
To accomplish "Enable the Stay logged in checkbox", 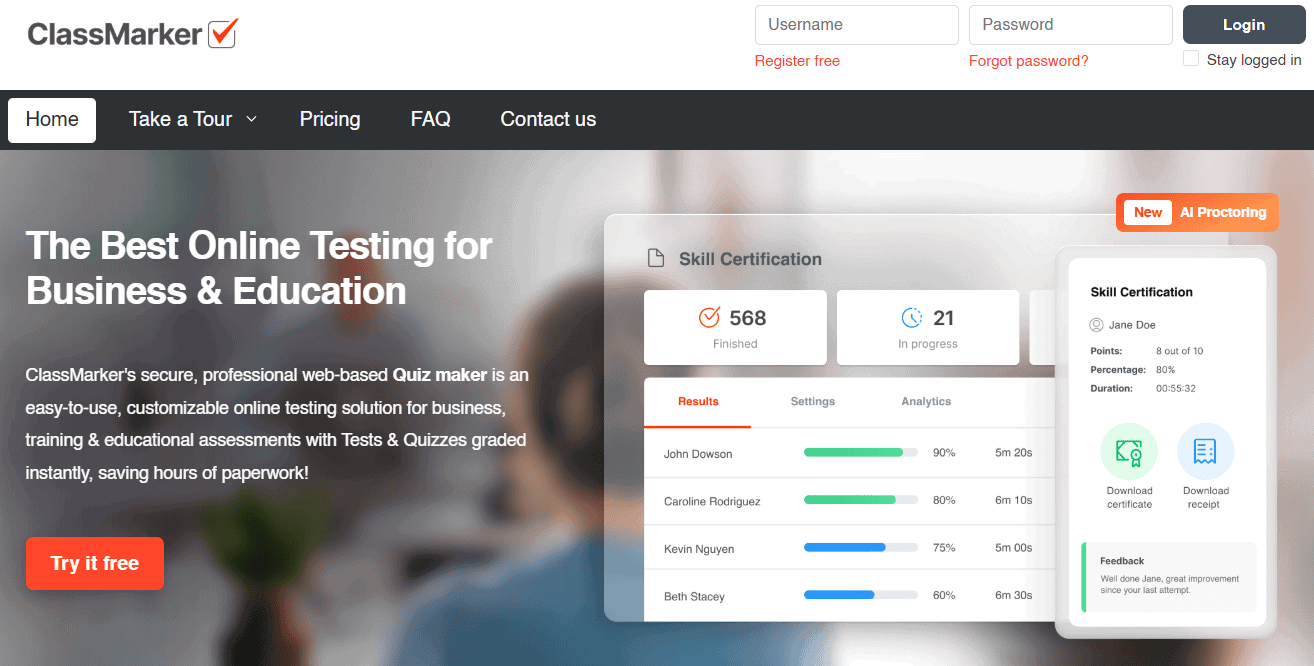I will (1191, 59).
